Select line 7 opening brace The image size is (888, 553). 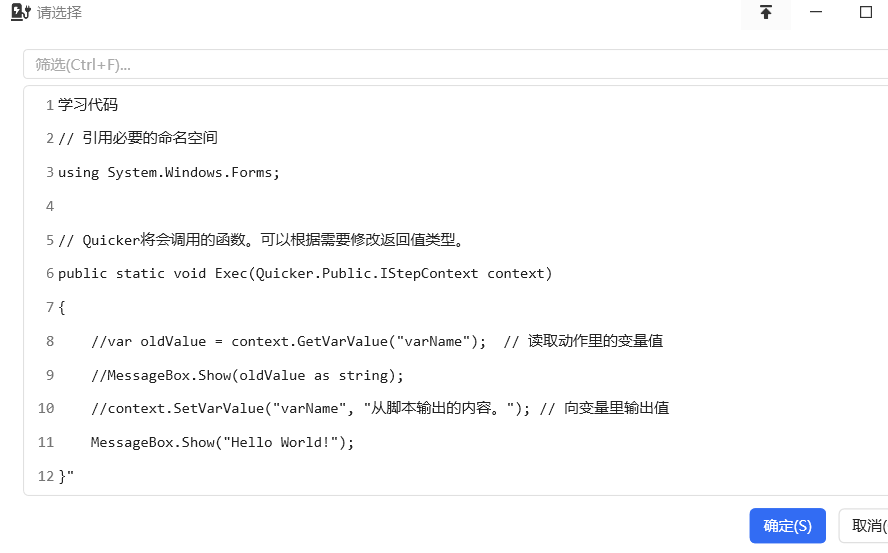[x=456, y=307]
